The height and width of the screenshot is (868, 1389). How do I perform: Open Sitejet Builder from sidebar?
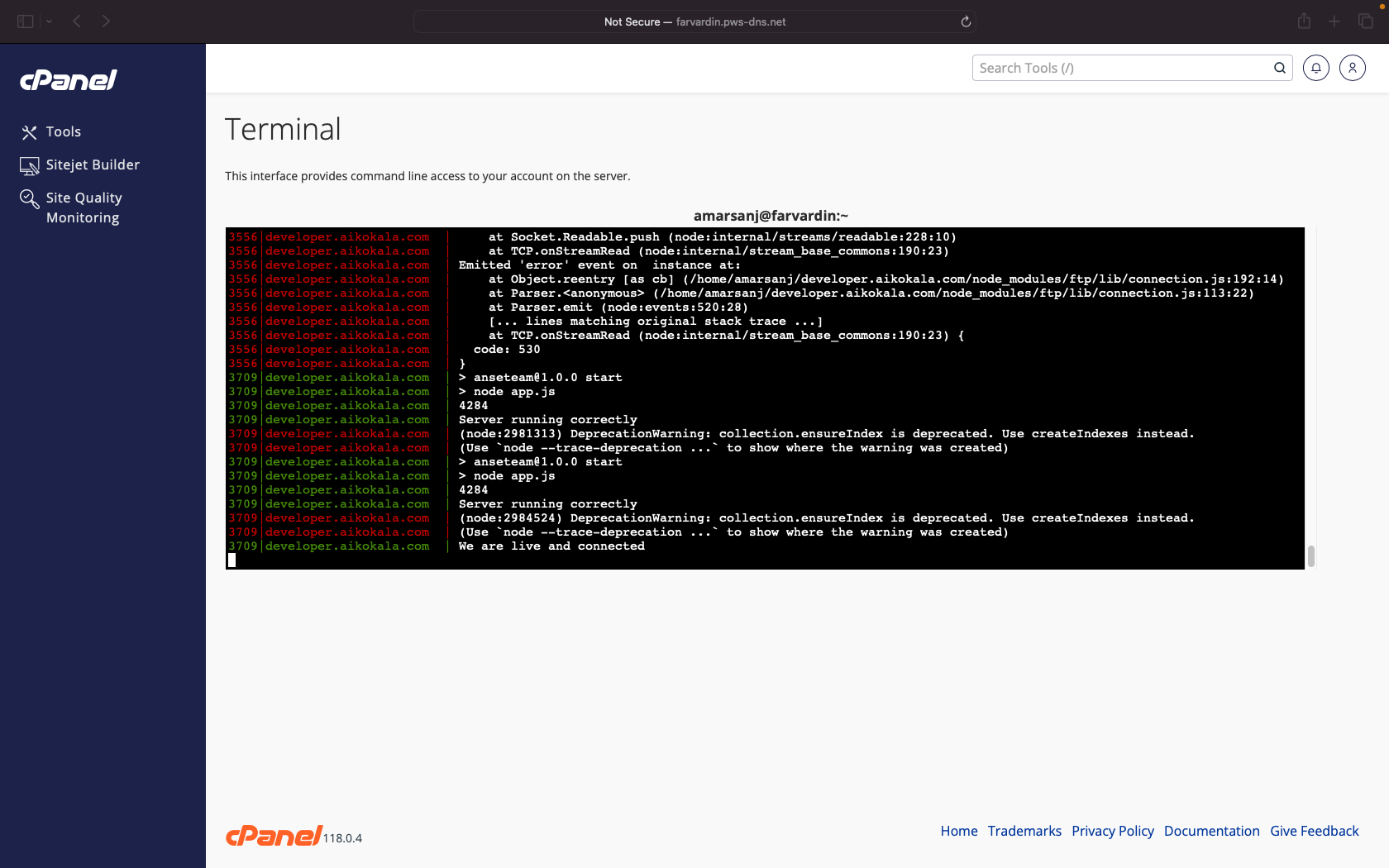pyautogui.click(x=93, y=165)
